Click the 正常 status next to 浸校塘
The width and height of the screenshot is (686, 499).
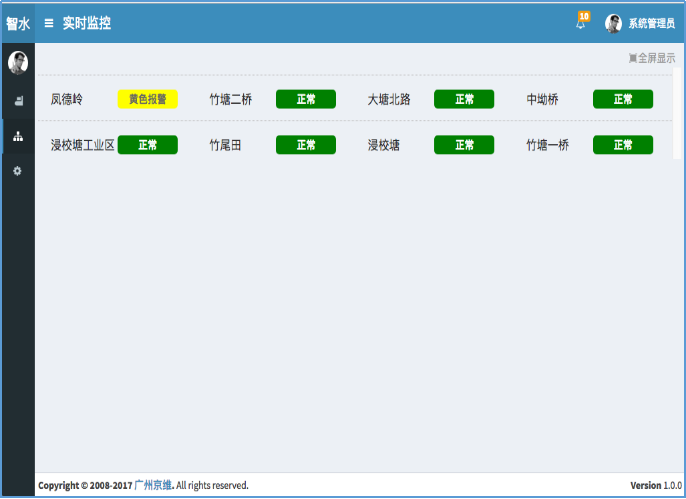(464, 145)
